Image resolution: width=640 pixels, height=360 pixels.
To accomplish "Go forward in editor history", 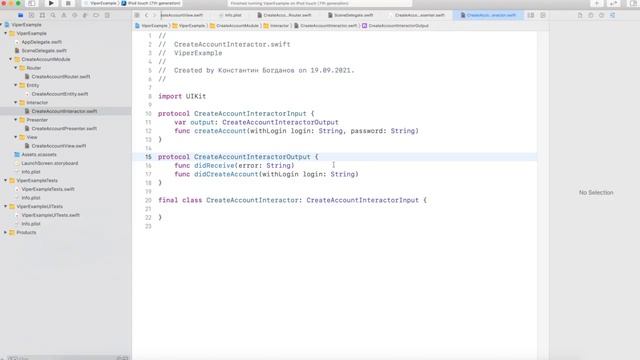I will tap(154, 15).
